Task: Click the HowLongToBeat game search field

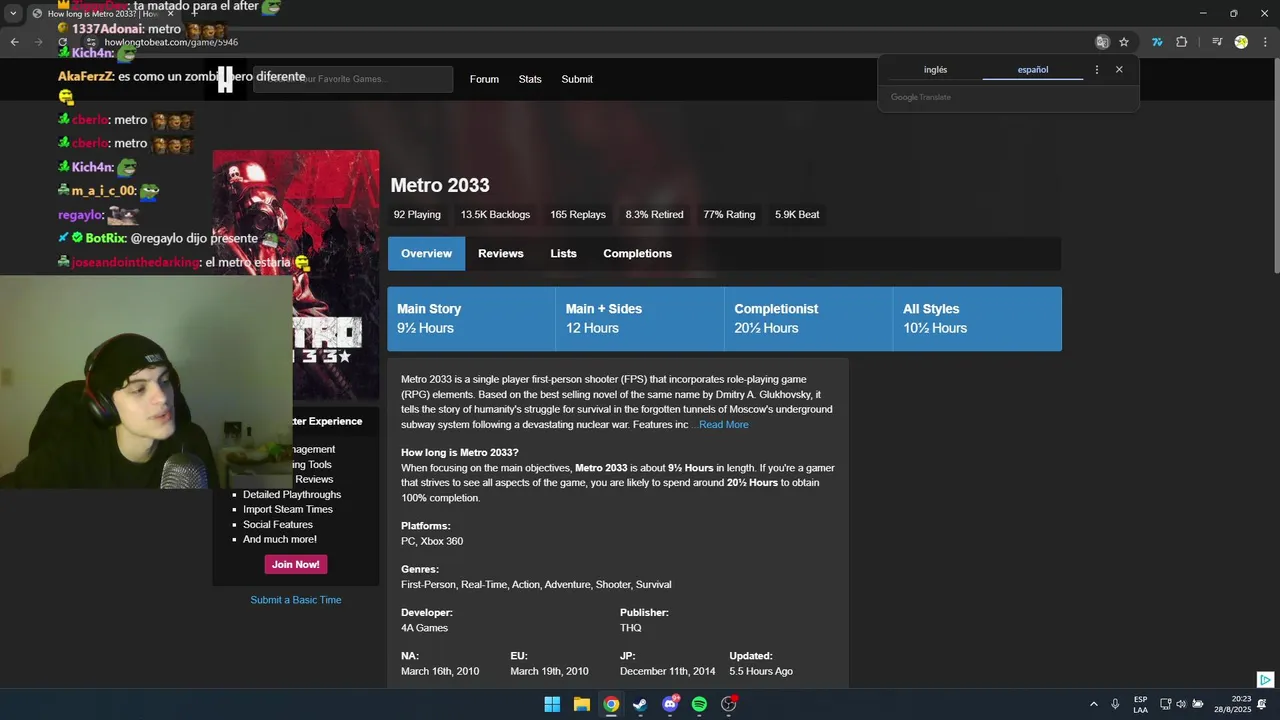Action: coord(352,79)
